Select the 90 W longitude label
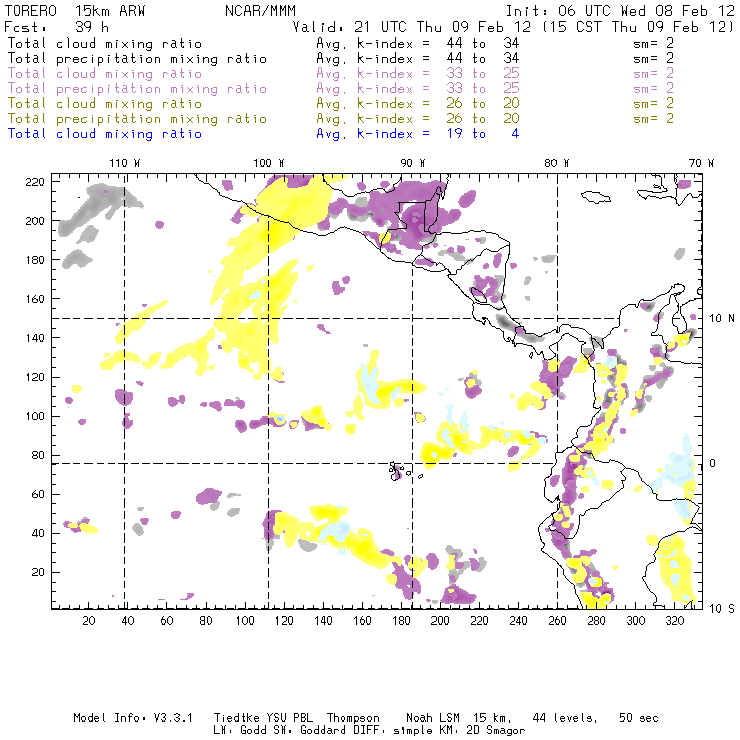Image resolution: width=740 pixels, height=740 pixels. (x=413, y=162)
